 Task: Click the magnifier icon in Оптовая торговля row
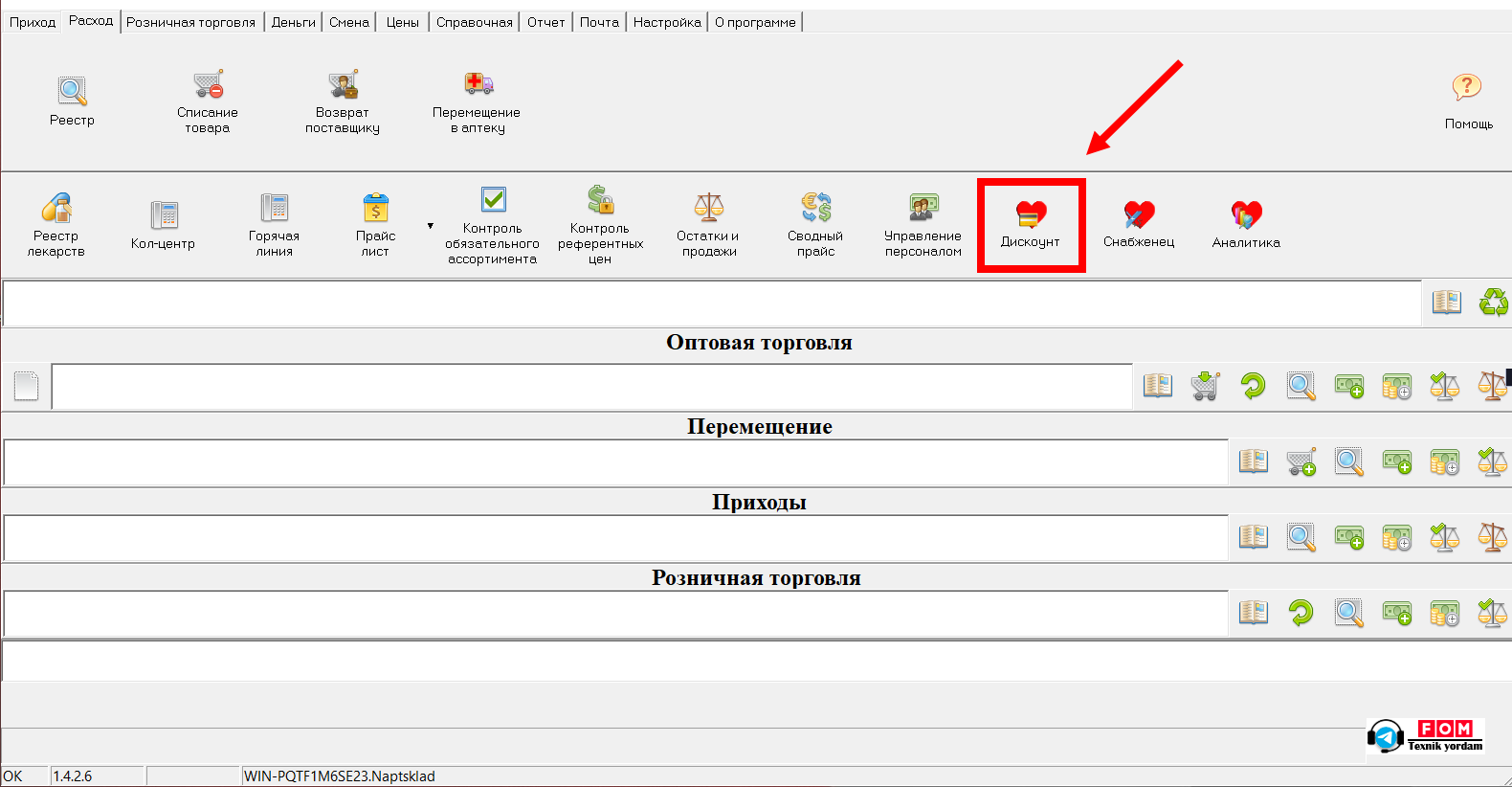point(1301,386)
